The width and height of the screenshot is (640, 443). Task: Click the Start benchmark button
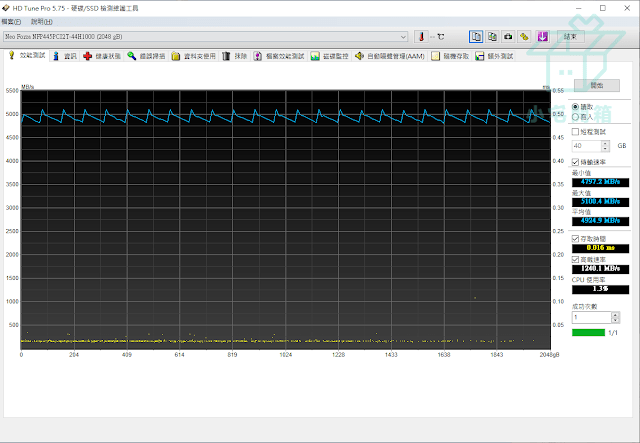tap(597, 85)
